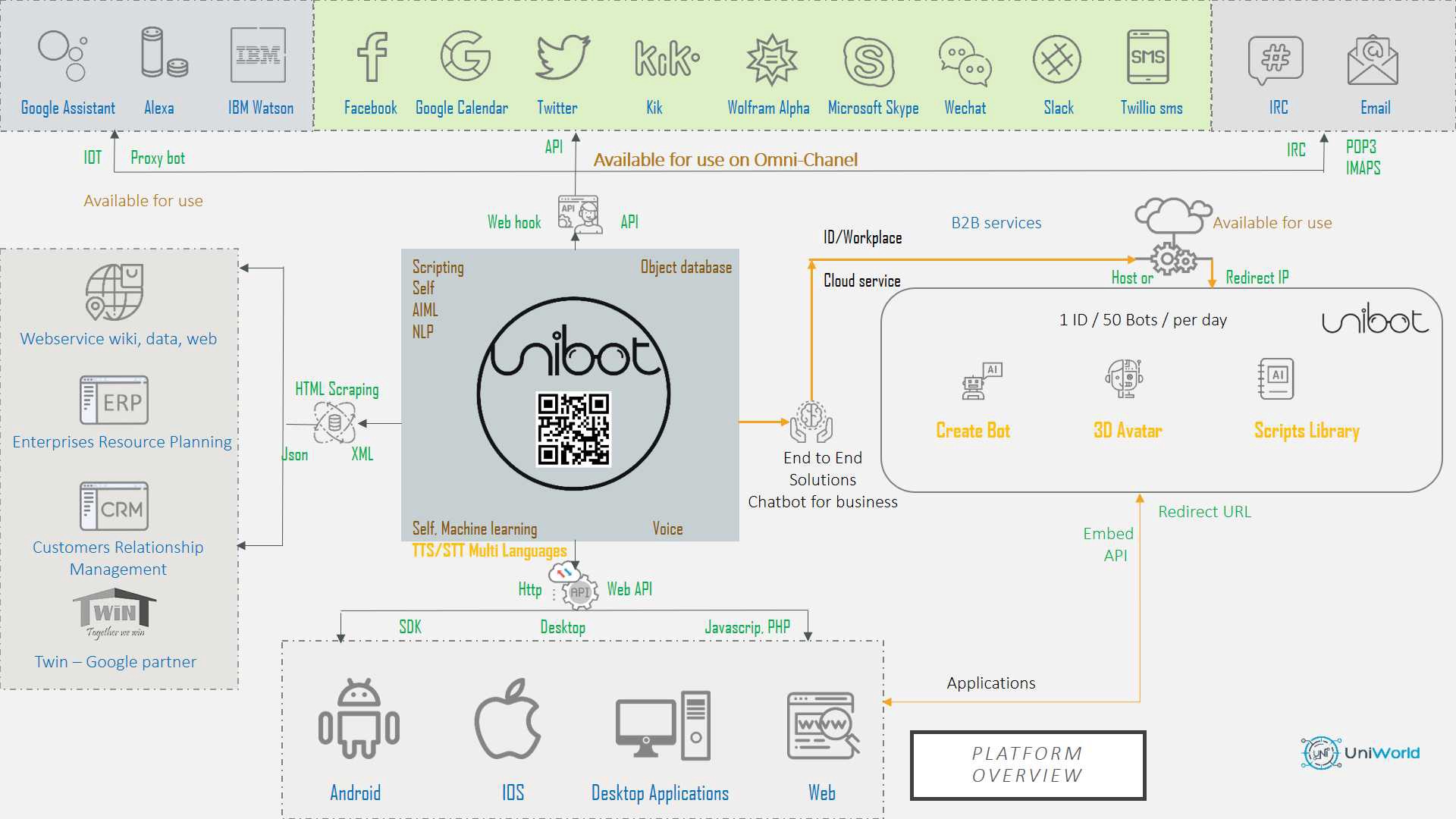This screenshot has width=1456, height=819.
Task: Click the Chatbot for business text
Action: (x=823, y=502)
